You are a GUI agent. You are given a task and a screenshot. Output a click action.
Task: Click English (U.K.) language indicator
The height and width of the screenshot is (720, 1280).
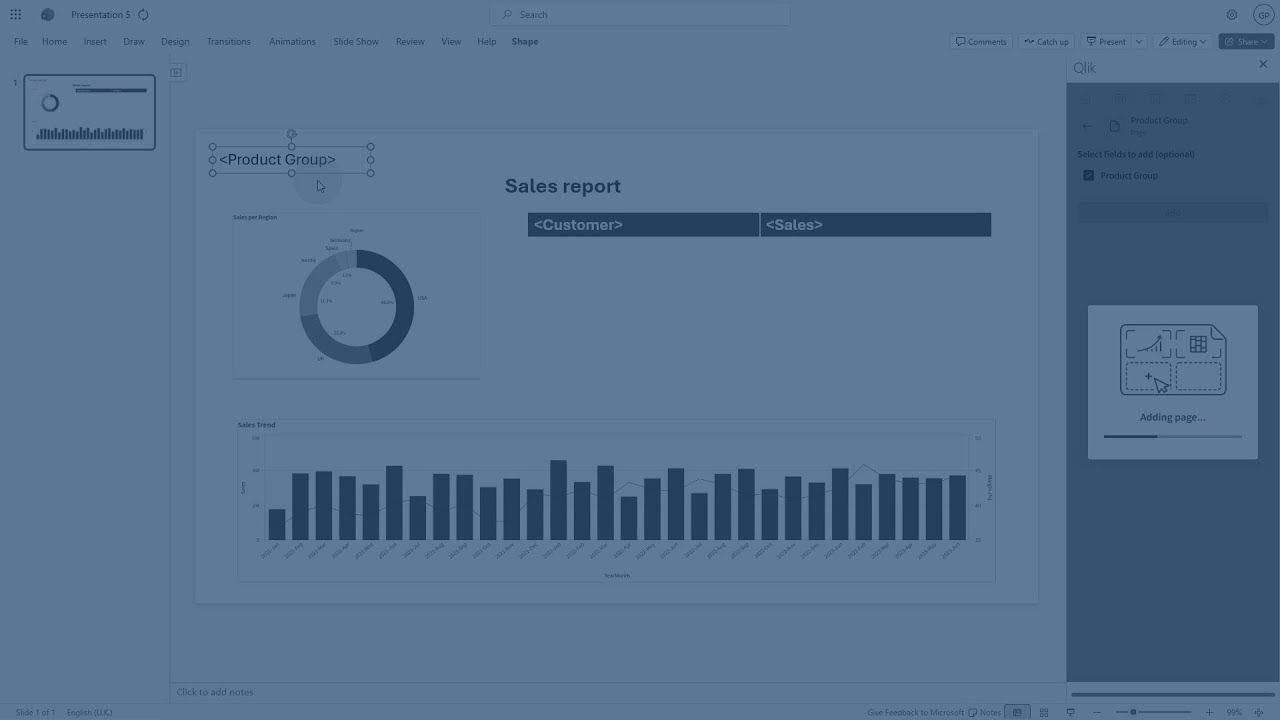[x=90, y=712]
